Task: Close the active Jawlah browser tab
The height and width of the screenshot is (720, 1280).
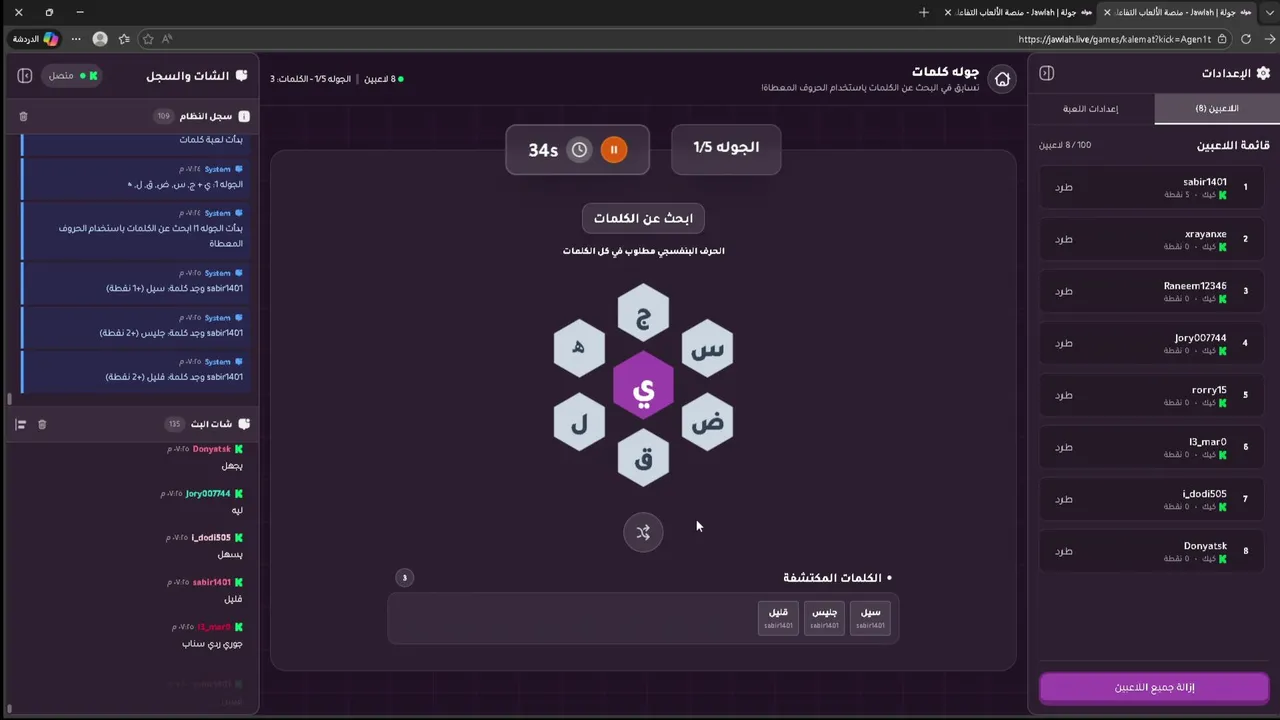Action: [x=1107, y=12]
